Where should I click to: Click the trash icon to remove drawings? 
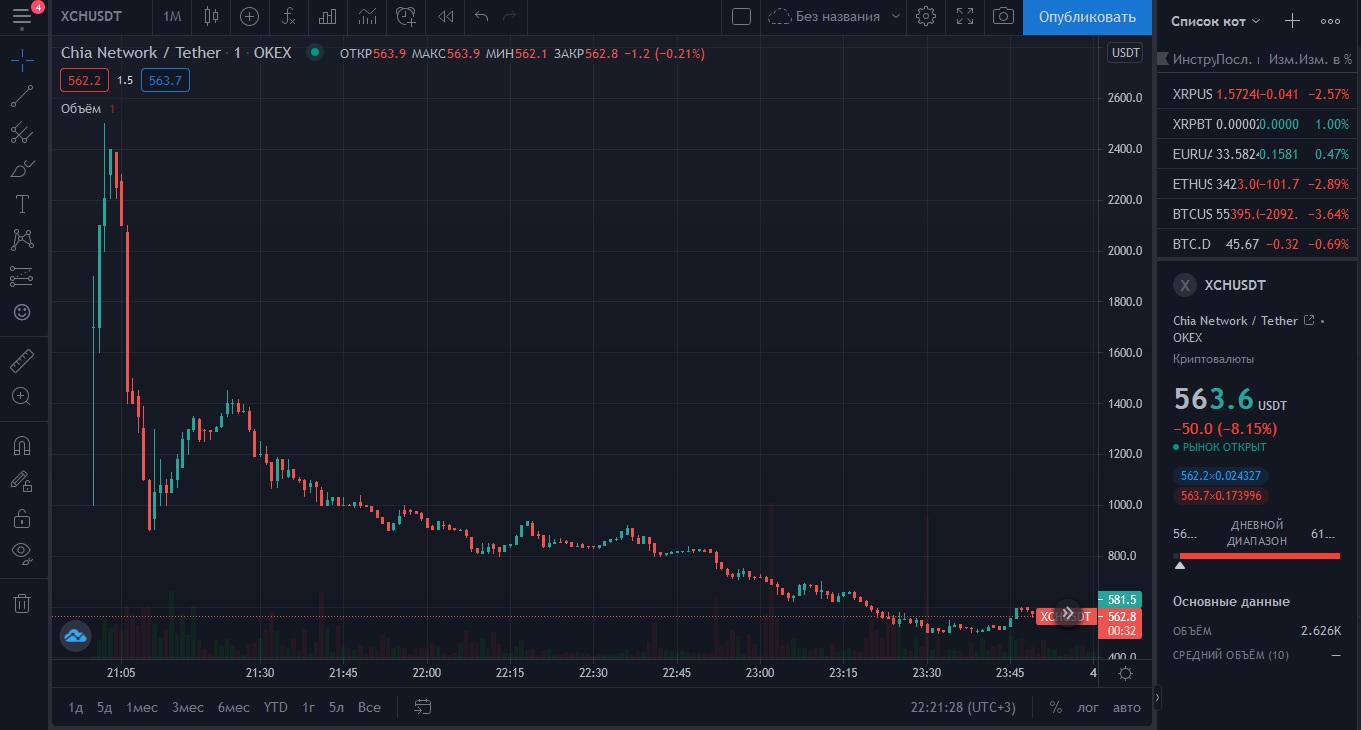[x=22, y=603]
